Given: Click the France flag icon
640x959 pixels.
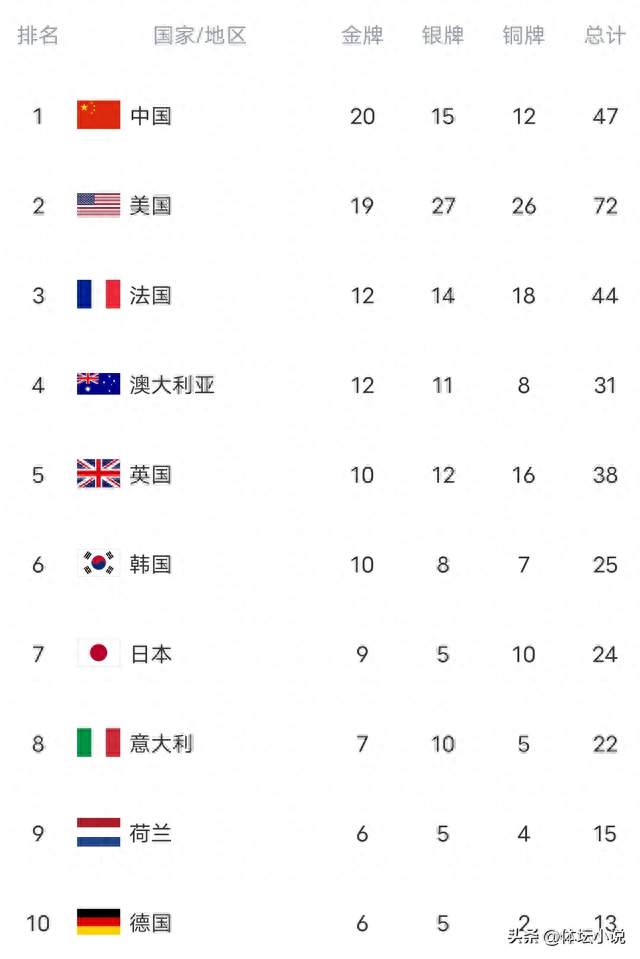Looking at the screenshot, I should [x=99, y=294].
